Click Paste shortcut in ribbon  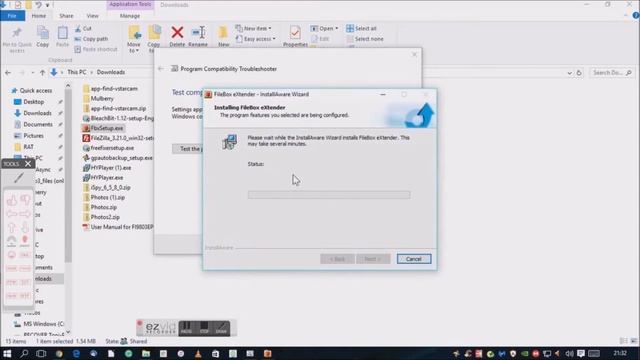pyautogui.click(x=96, y=49)
